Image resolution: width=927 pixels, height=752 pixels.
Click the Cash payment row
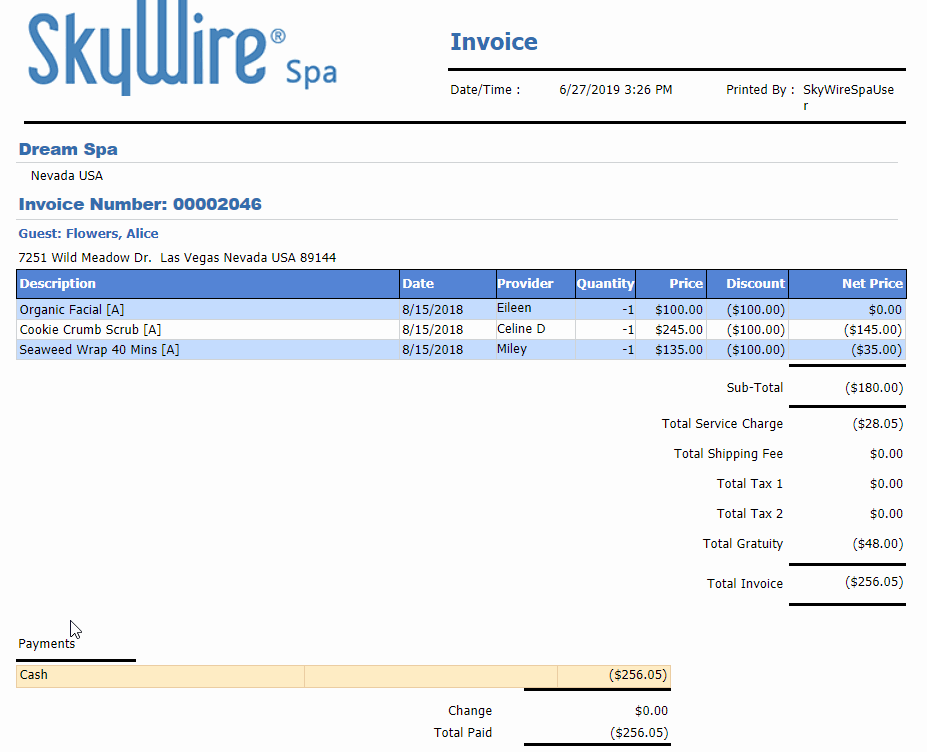[x=34, y=675]
